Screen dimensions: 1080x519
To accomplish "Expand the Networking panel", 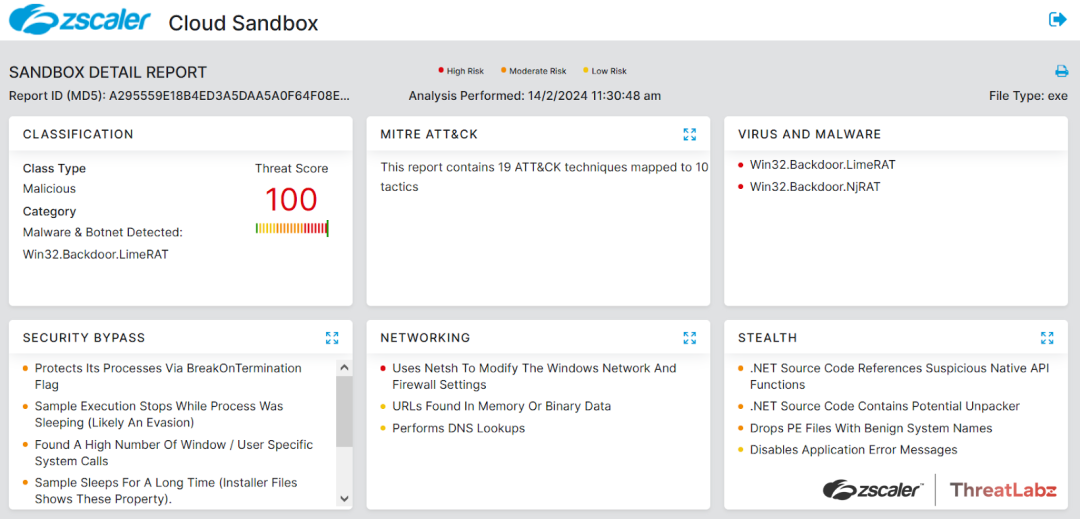I will point(689,338).
